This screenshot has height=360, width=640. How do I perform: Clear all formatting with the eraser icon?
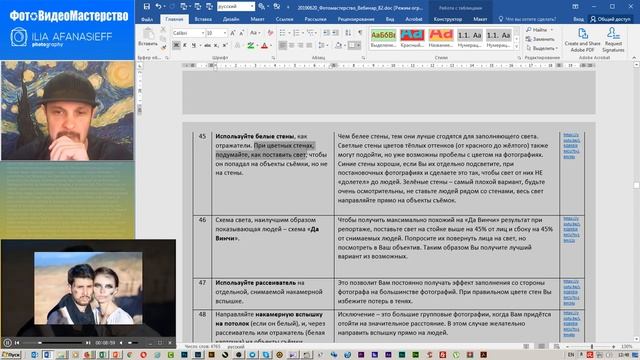[270, 33]
